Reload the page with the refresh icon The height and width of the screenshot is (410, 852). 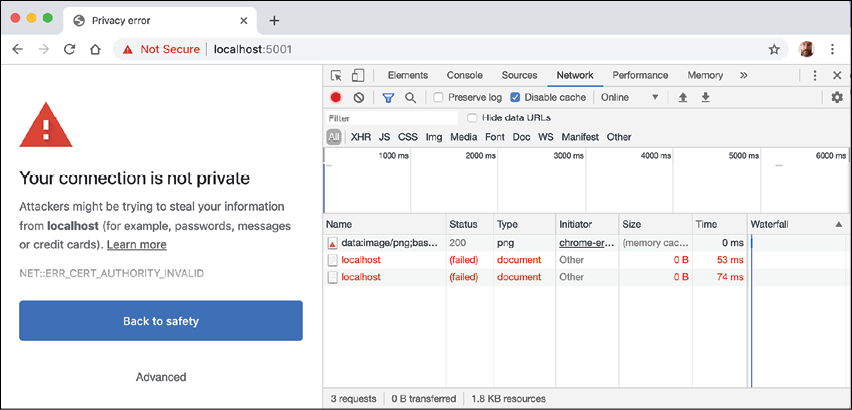[70, 49]
